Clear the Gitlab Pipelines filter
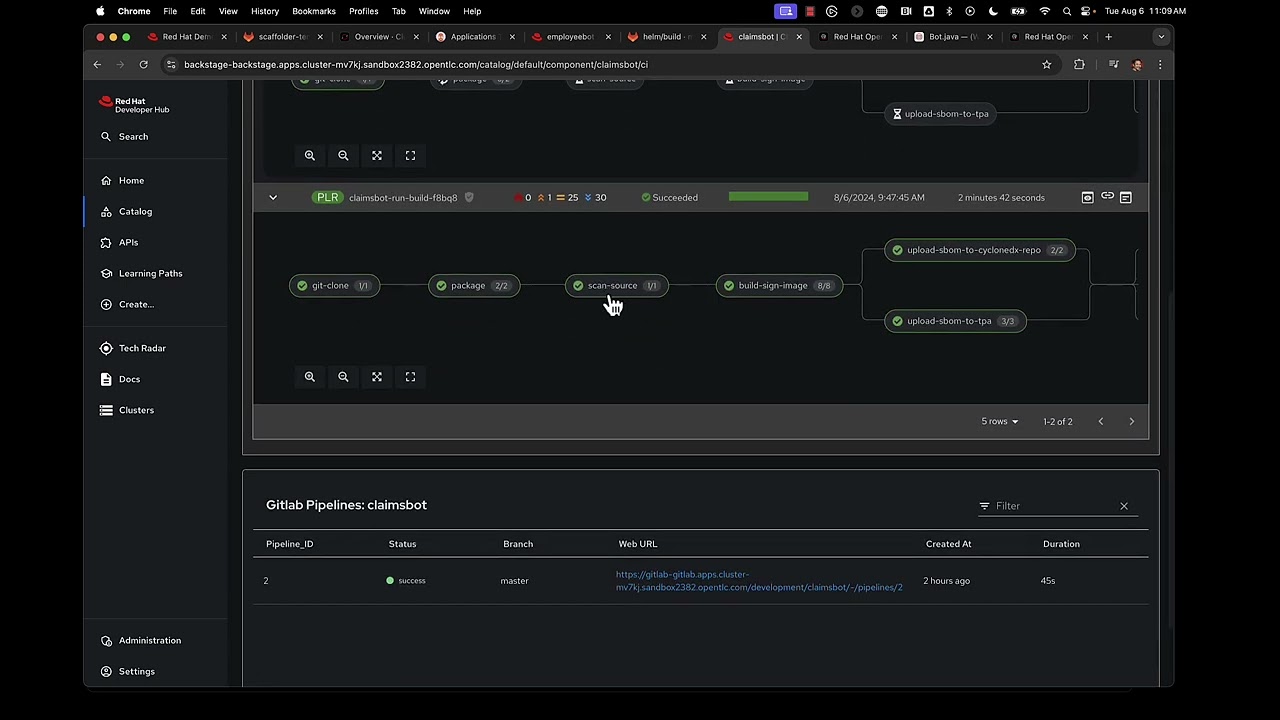 coord(1124,506)
